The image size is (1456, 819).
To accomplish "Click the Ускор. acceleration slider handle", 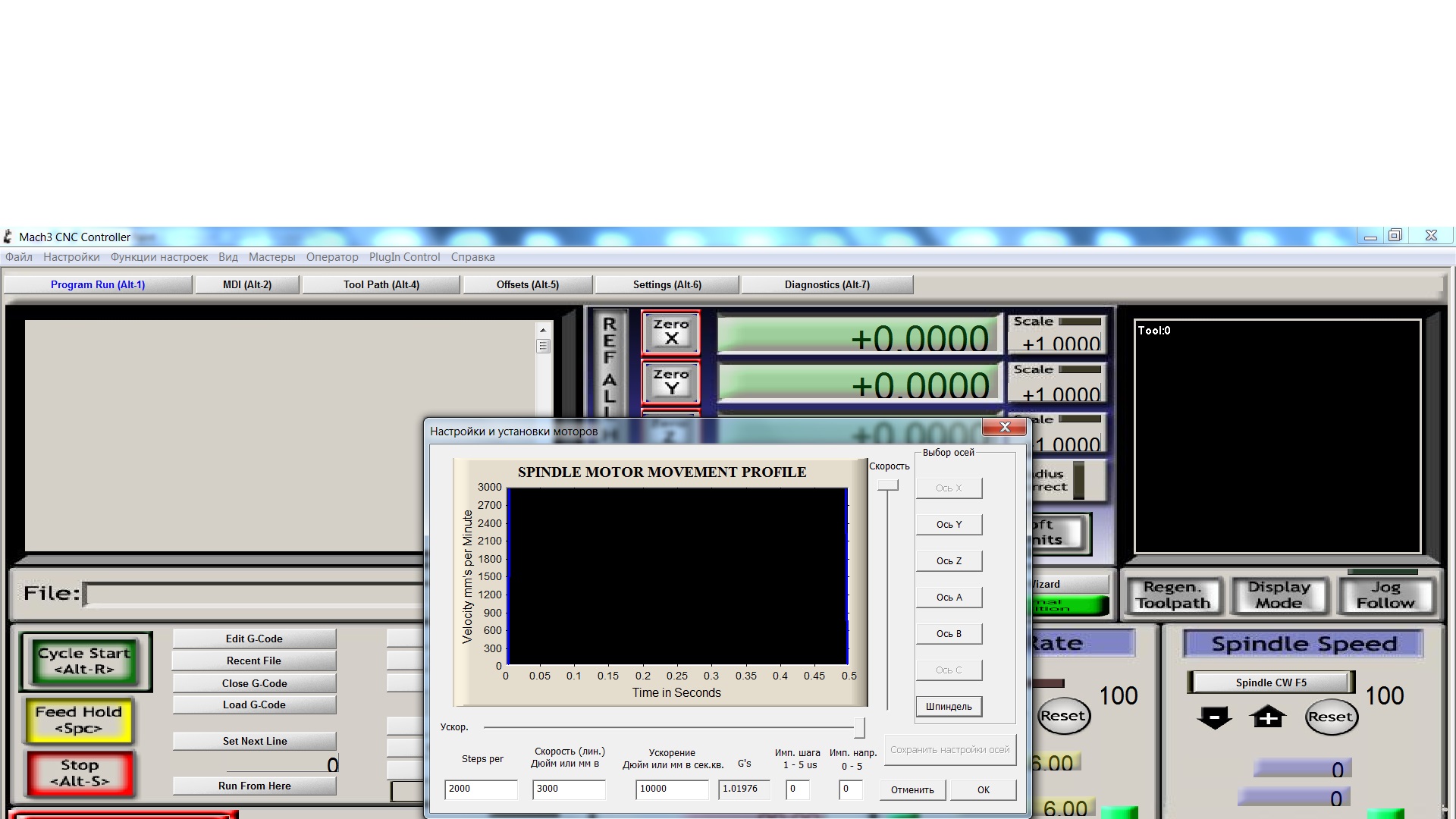I will (859, 728).
